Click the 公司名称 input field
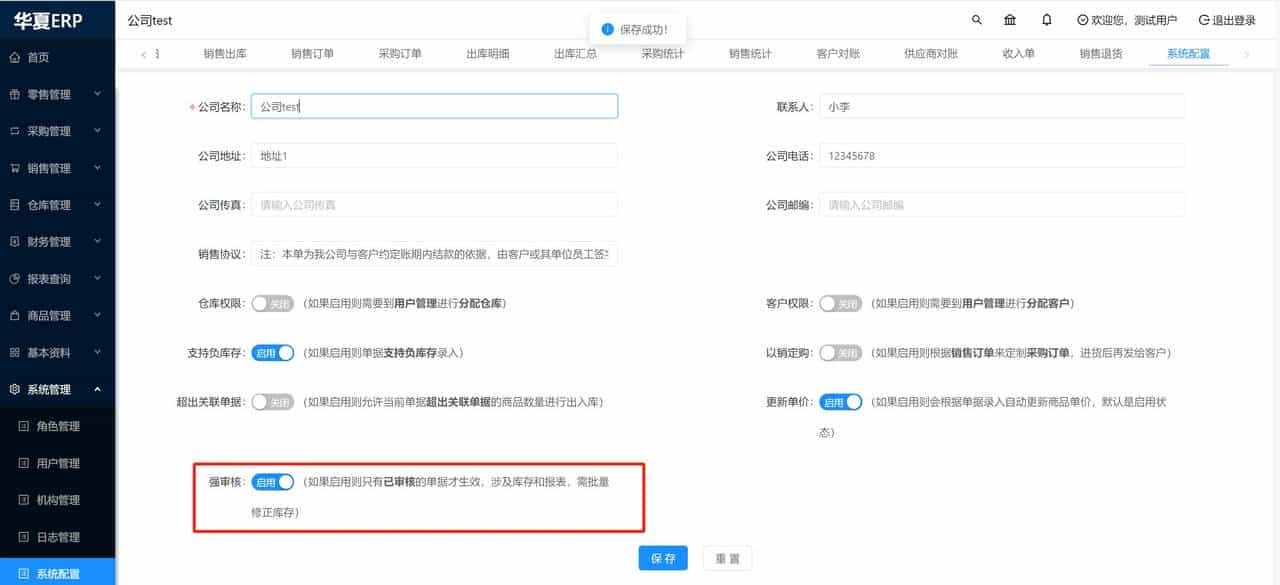Image resolution: width=1280 pixels, height=585 pixels. pyautogui.click(x=434, y=105)
